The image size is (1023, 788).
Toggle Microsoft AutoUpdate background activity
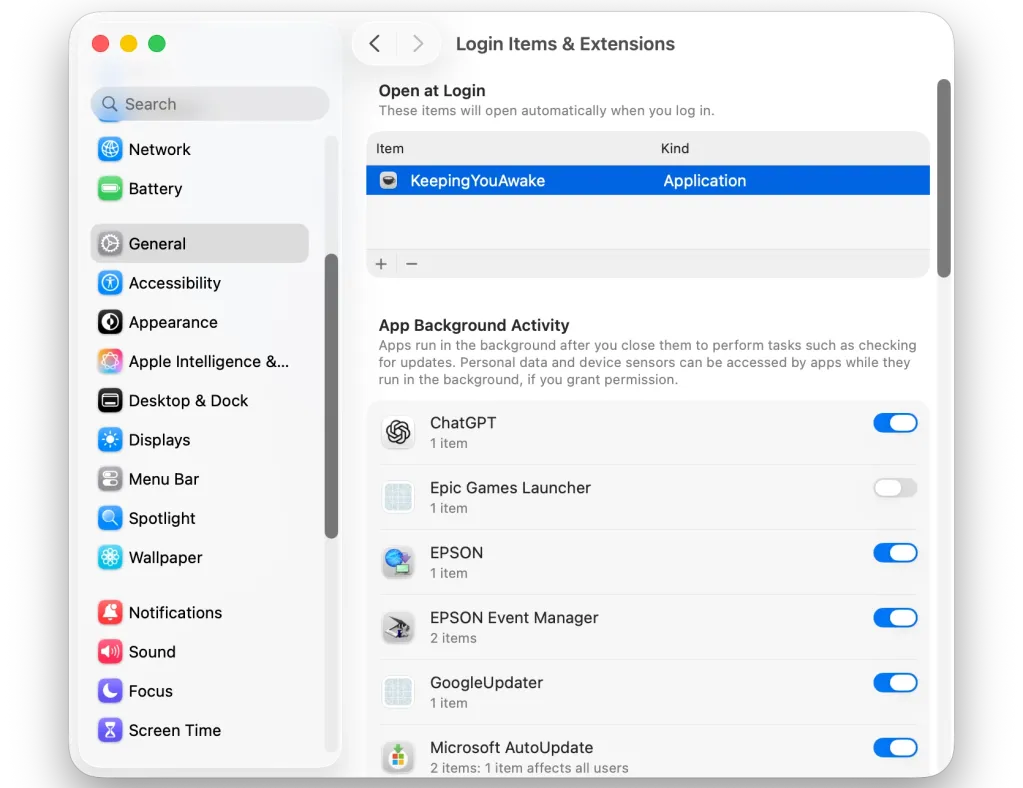[x=895, y=748]
